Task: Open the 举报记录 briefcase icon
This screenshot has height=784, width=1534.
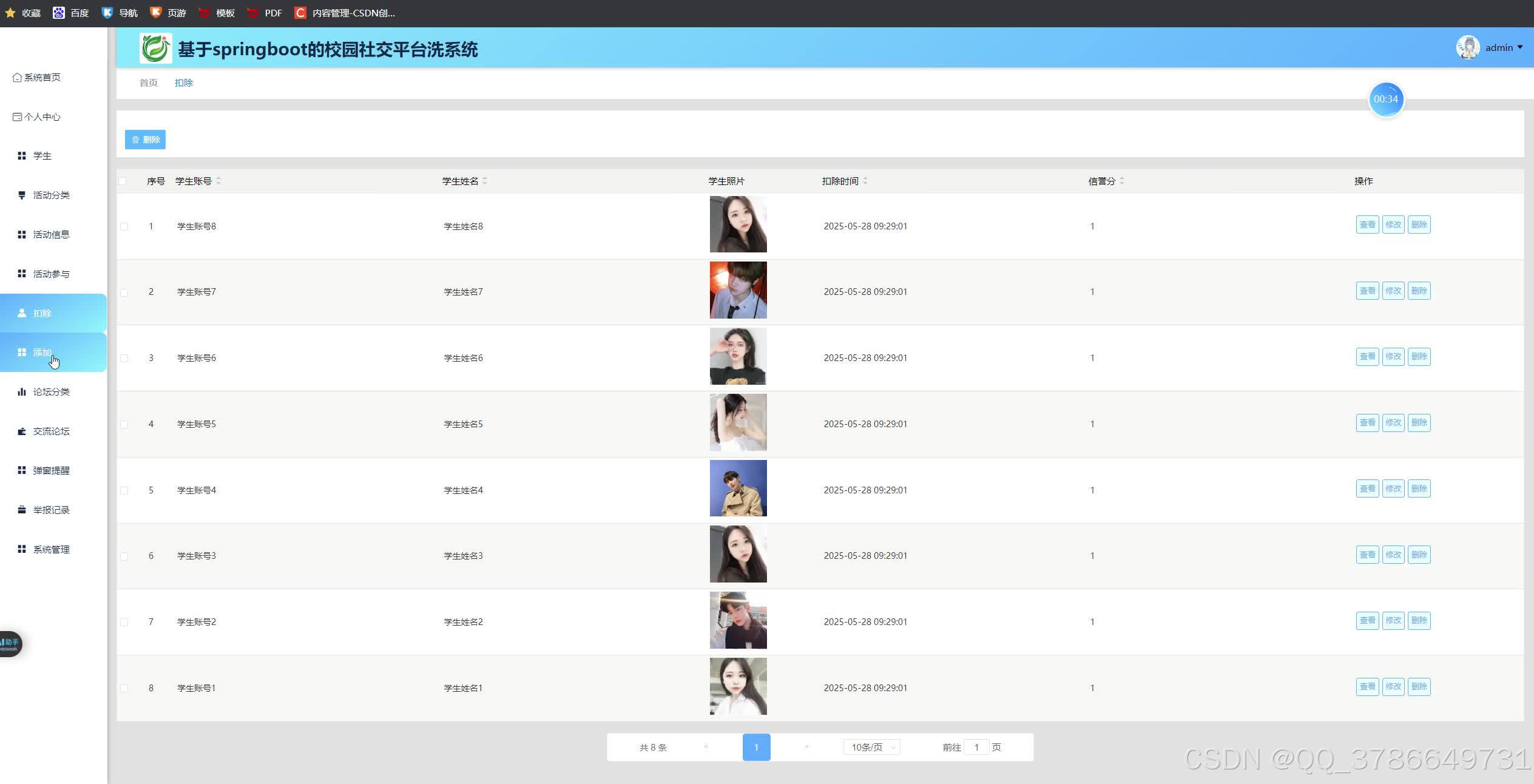Action: 22,510
